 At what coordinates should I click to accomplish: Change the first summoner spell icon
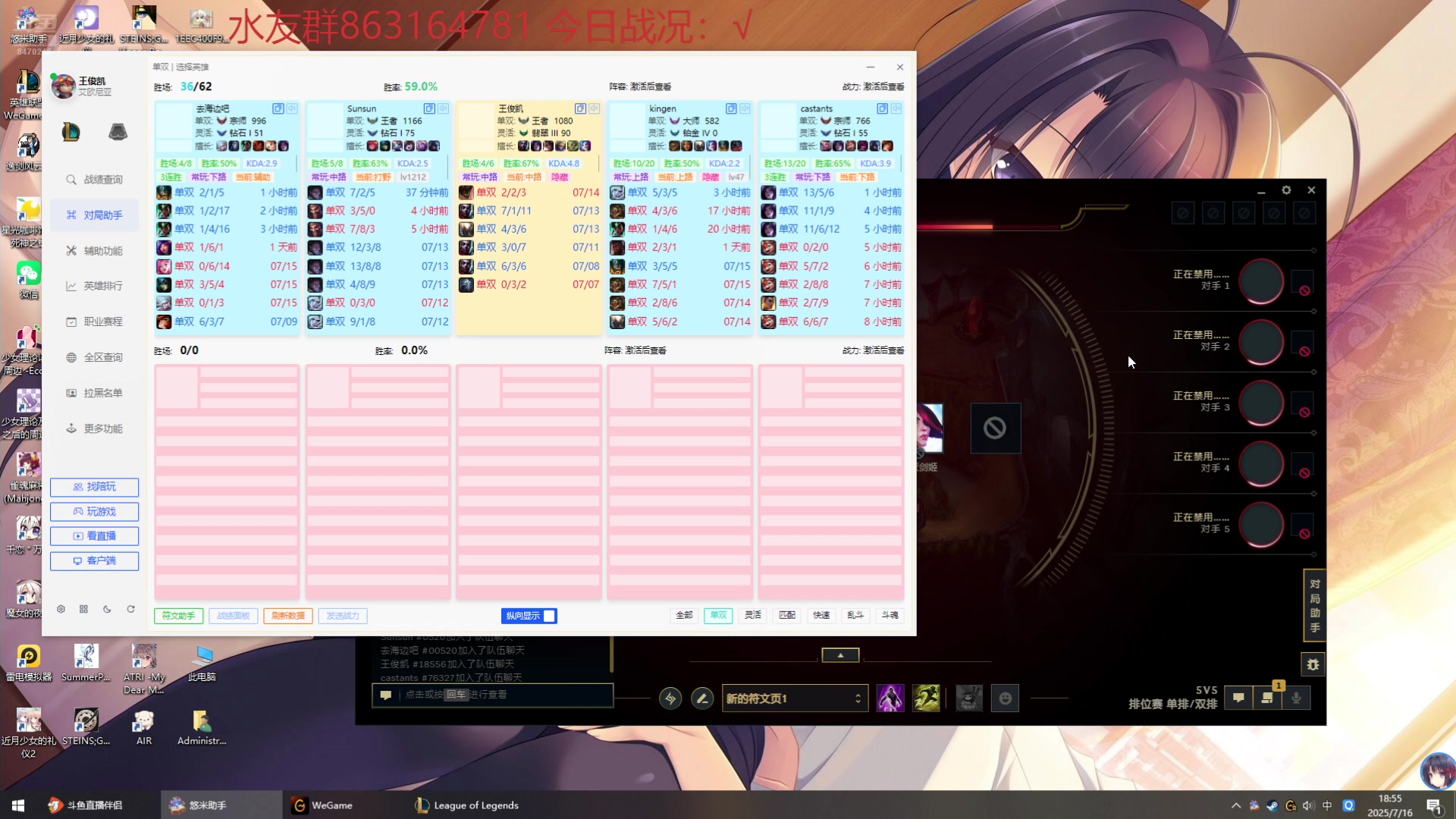coord(890,698)
